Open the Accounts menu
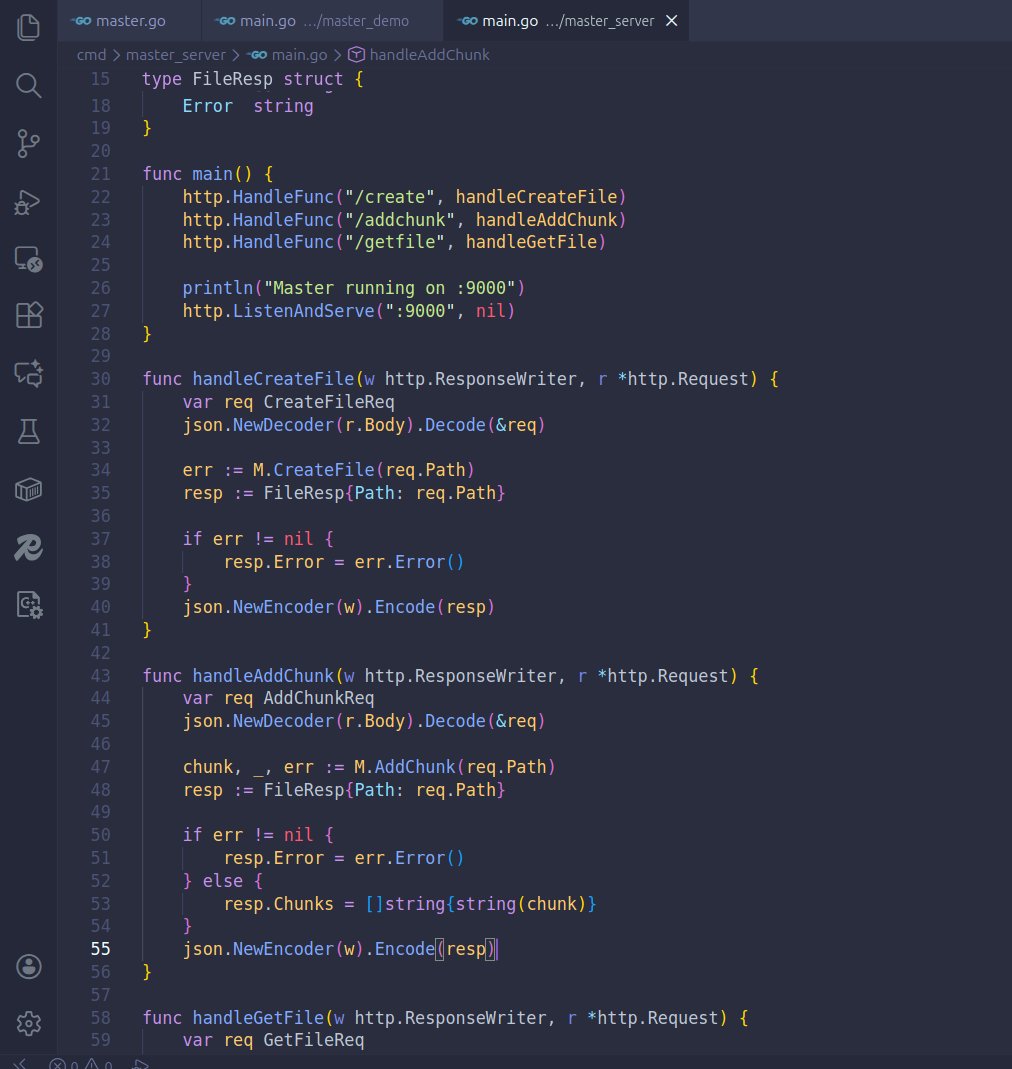 coord(28,966)
